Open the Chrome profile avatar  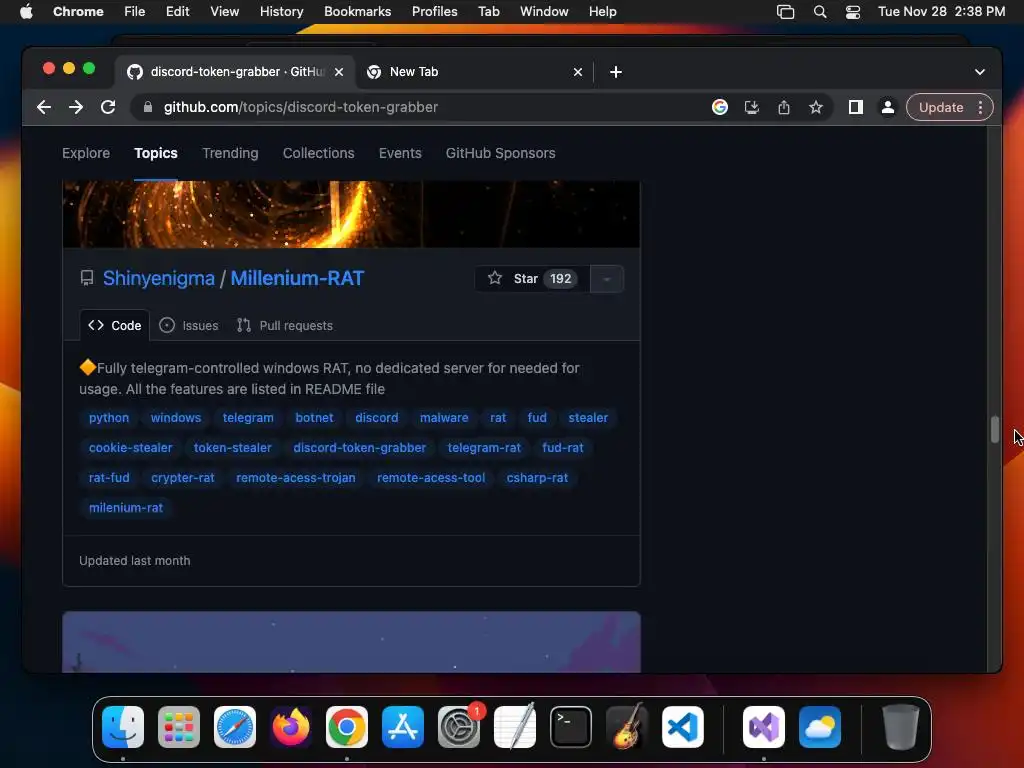click(x=888, y=107)
